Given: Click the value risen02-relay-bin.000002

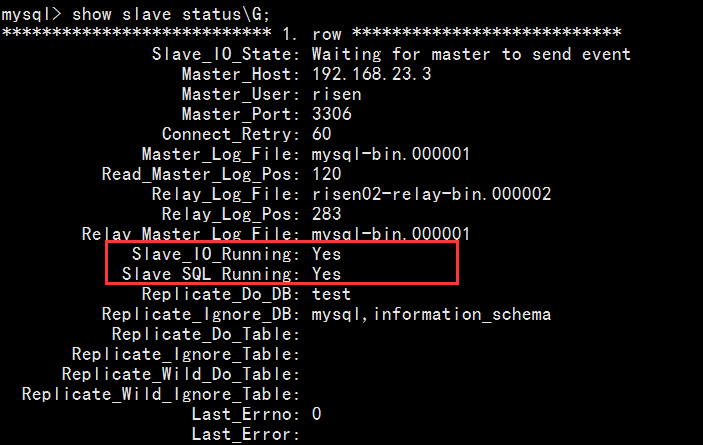Looking at the screenshot, I should 431,194.
